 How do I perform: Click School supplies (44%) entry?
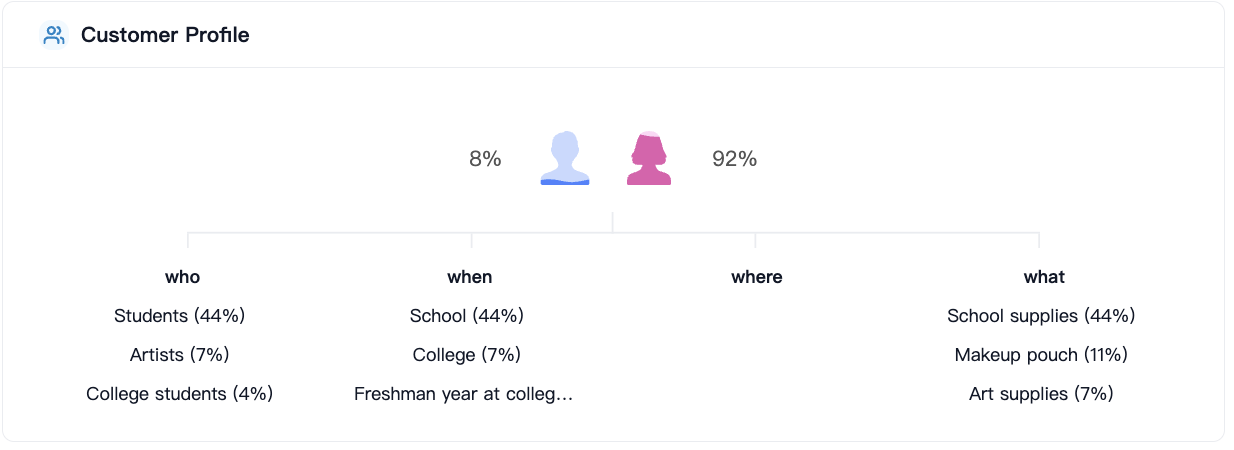(x=1041, y=316)
